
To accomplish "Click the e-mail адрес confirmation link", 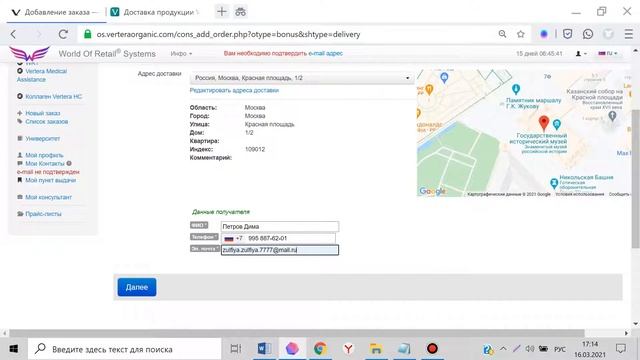I will click(x=325, y=53).
